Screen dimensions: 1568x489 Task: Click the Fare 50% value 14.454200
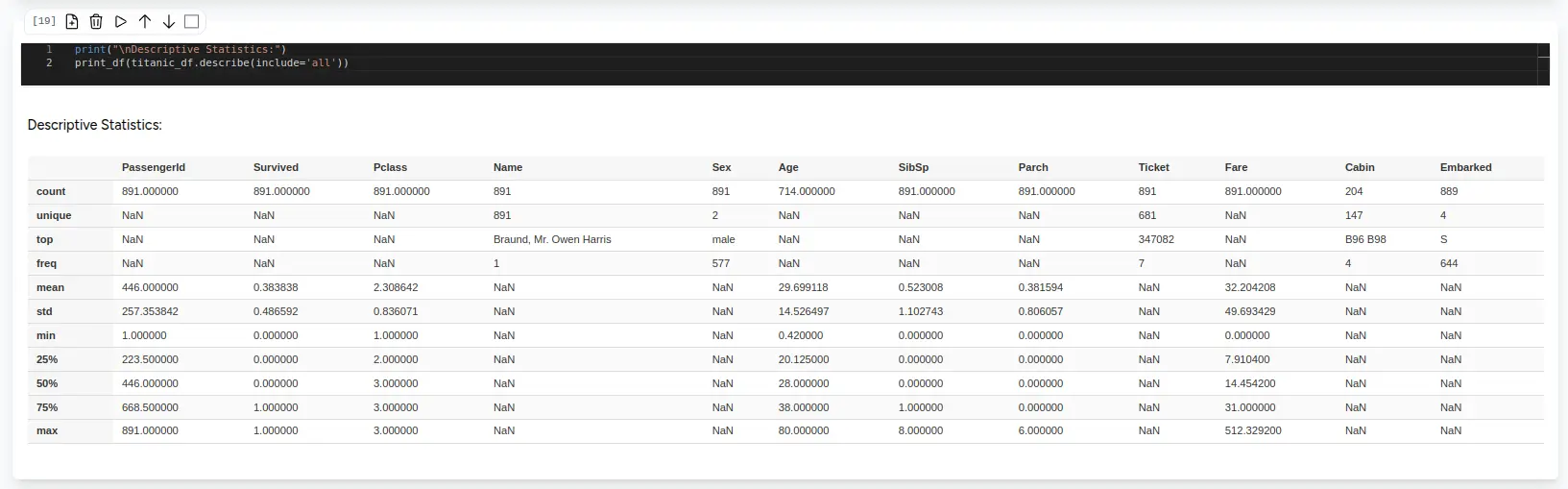pos(1250,383)
